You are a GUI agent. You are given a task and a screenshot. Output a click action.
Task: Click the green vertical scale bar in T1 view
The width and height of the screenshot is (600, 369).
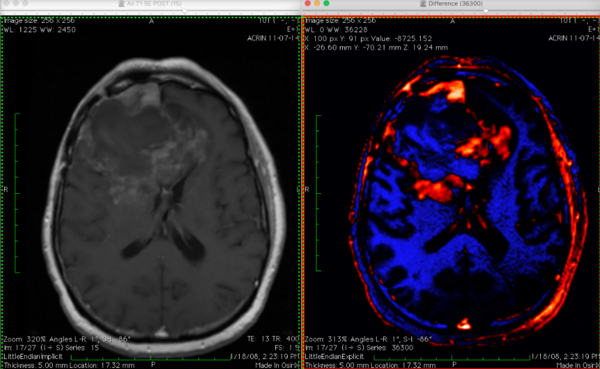coord(17,193)
